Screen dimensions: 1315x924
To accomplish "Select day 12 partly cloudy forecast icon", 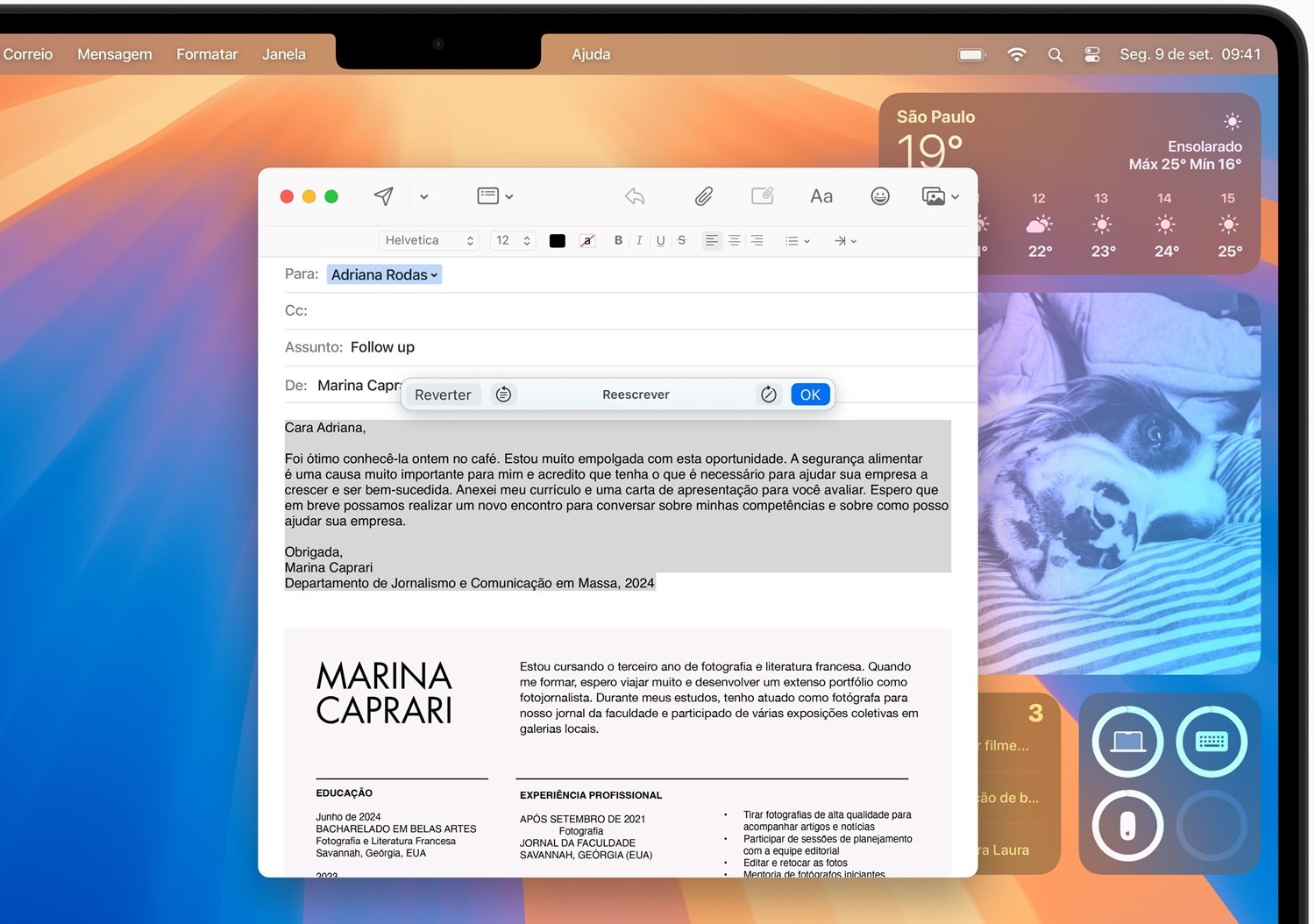I will coord(1039,224).
